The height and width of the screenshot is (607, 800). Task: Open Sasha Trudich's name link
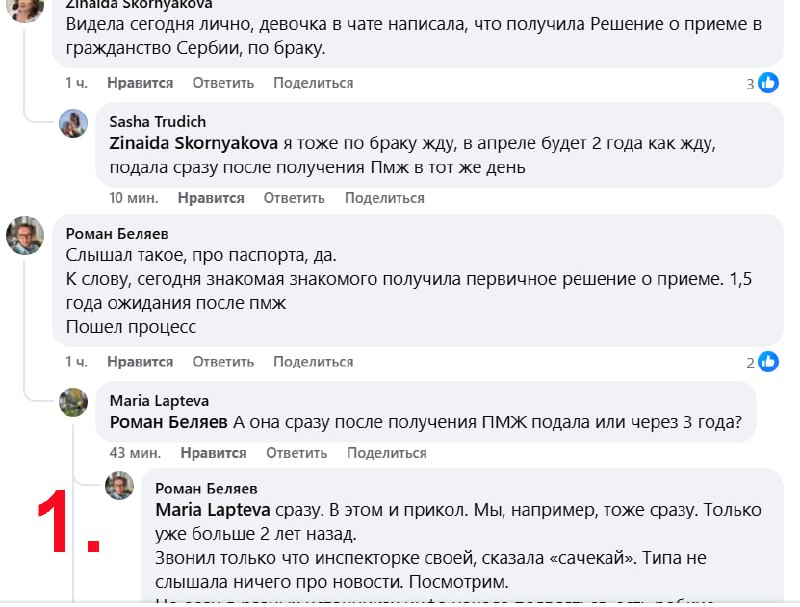[159, 122]
